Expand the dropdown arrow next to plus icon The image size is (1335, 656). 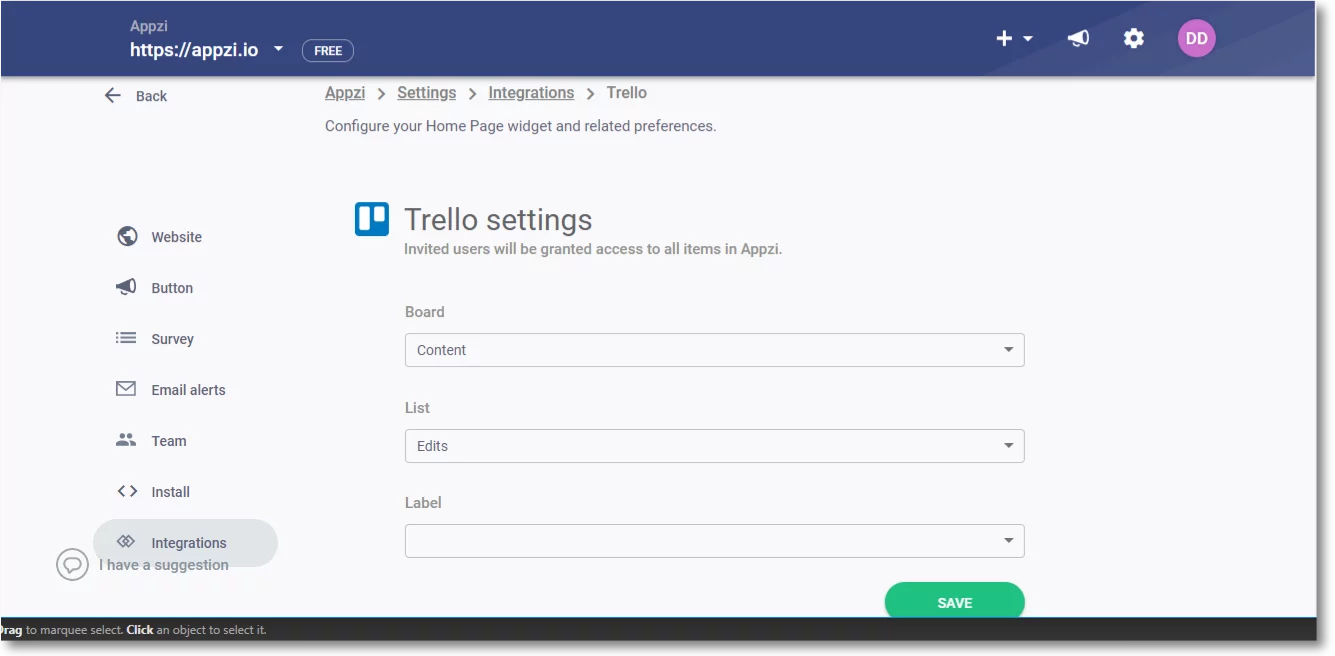[x=1028, y=39]
